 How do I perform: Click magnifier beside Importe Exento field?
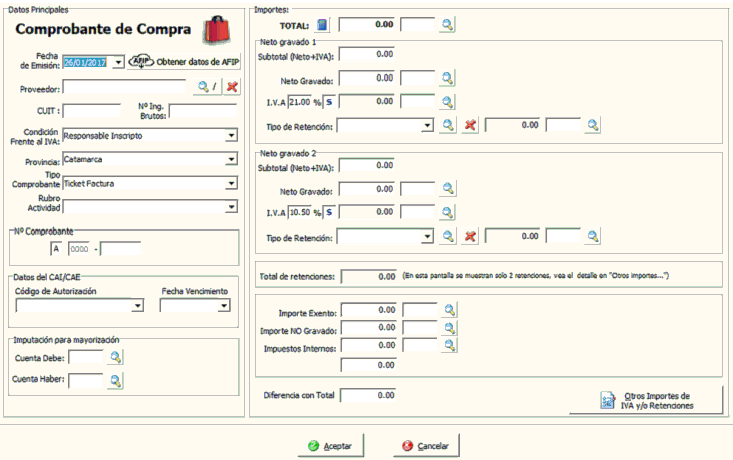point(448,312)
